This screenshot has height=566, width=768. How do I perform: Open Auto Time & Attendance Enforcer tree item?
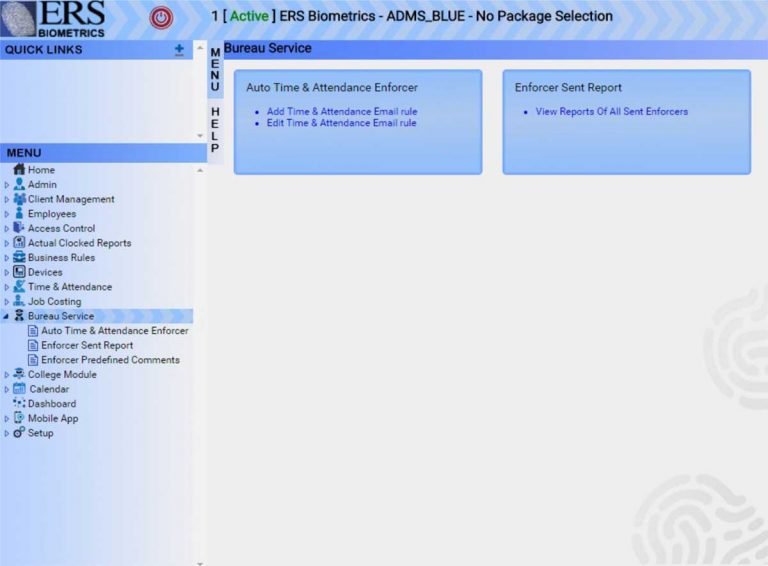click(115, 331)
